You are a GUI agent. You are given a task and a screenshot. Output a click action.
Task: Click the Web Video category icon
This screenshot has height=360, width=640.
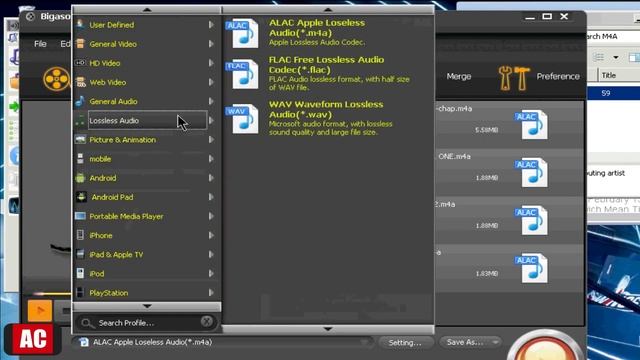[80, 82]
